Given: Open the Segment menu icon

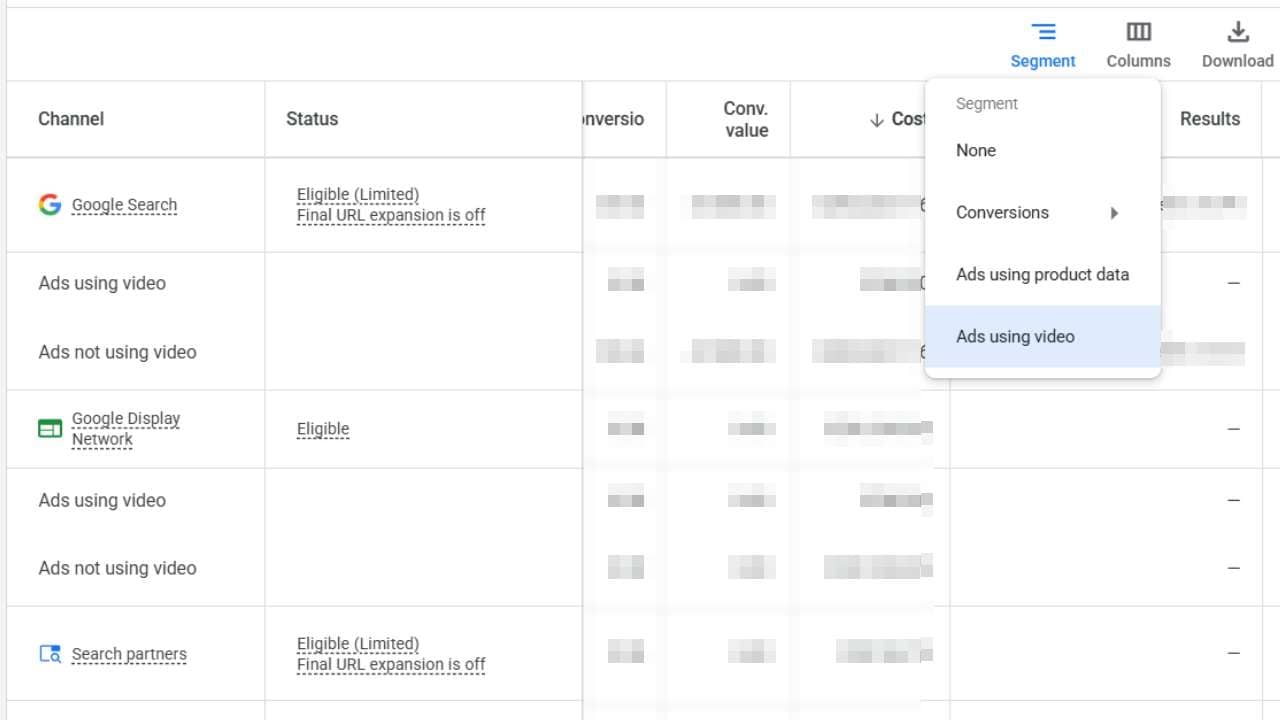Looking at the screenshot, I should [x=1043, y=31].
